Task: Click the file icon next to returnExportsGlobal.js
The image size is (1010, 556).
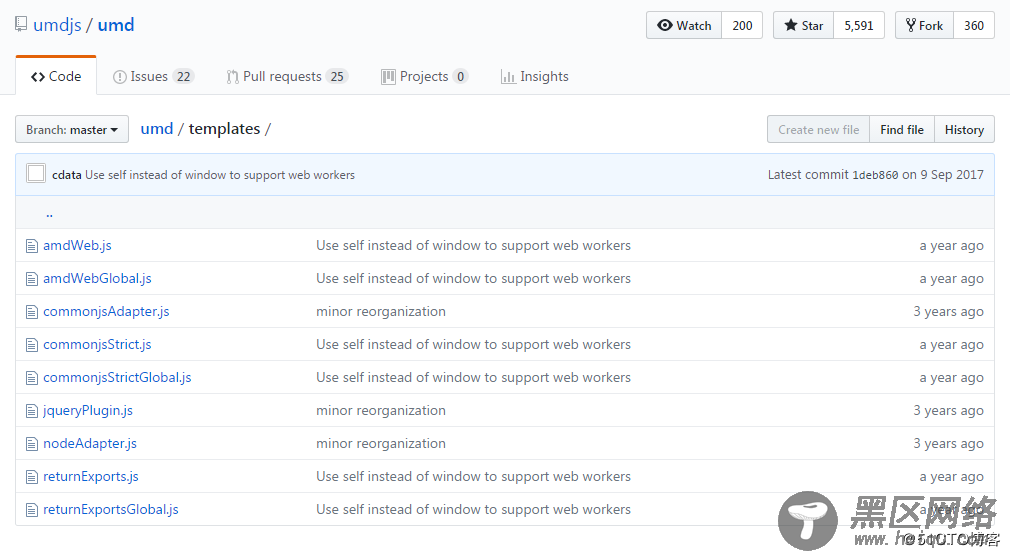Action: (x=32, y=510)
